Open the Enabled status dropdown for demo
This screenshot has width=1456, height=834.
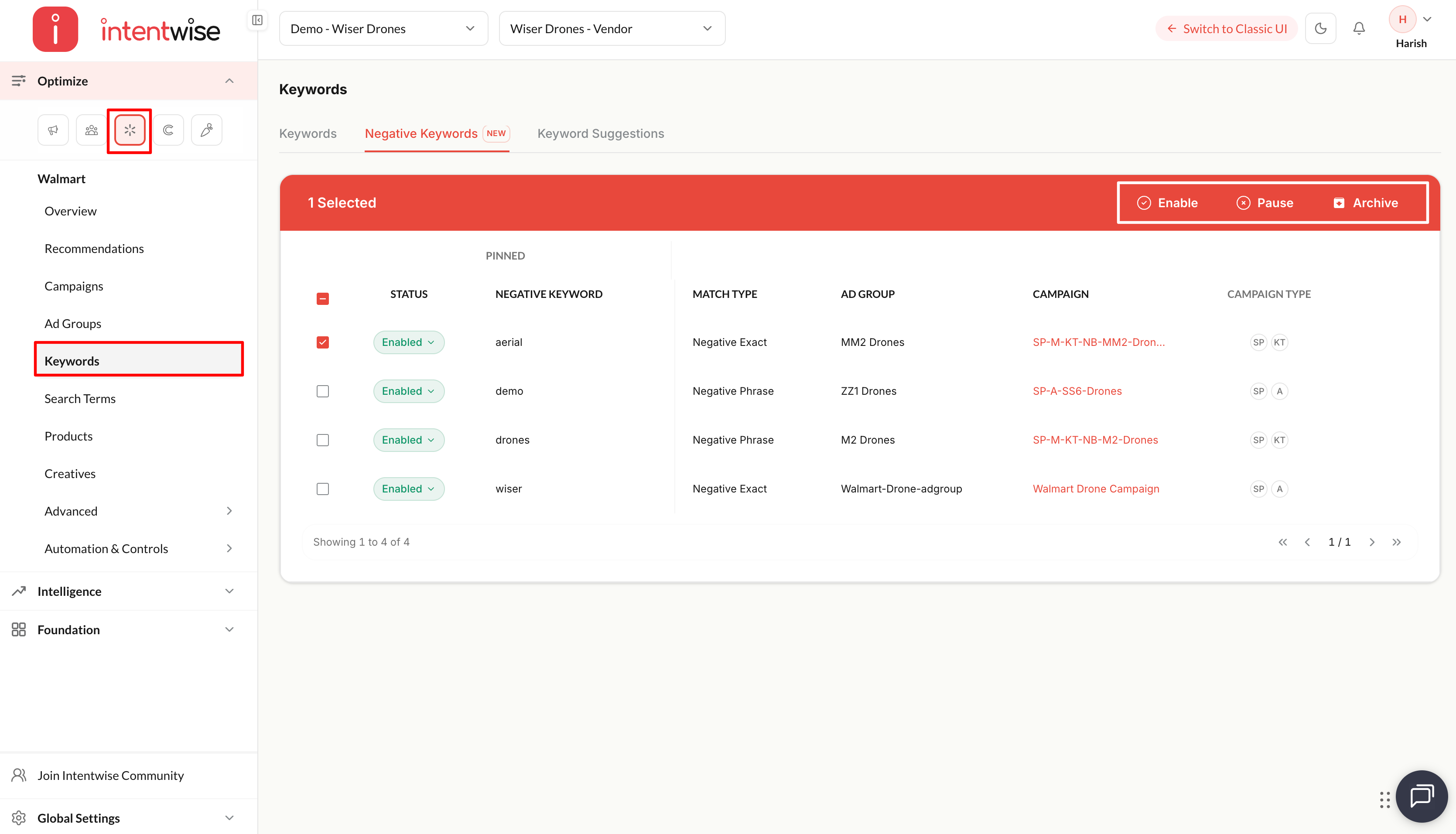[x=409, y=391]
